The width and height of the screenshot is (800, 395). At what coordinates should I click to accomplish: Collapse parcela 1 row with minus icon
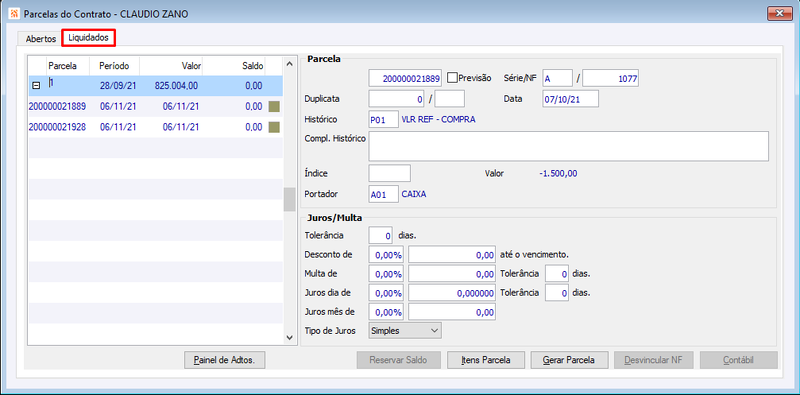point(36,87)
